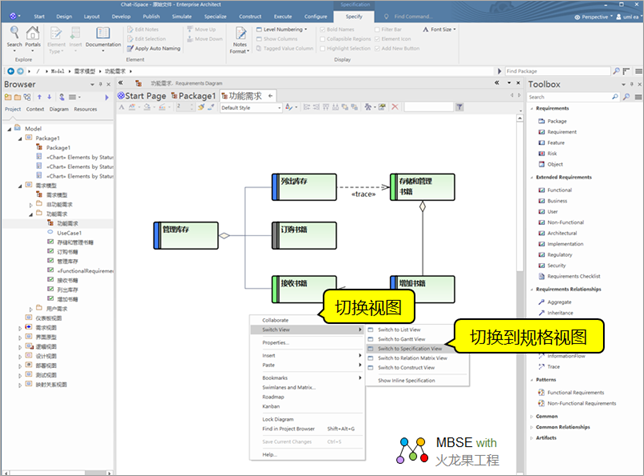The image size is (644, 476).
Task: Select the Risk element in Toolbox
Action: click(553, 153)
